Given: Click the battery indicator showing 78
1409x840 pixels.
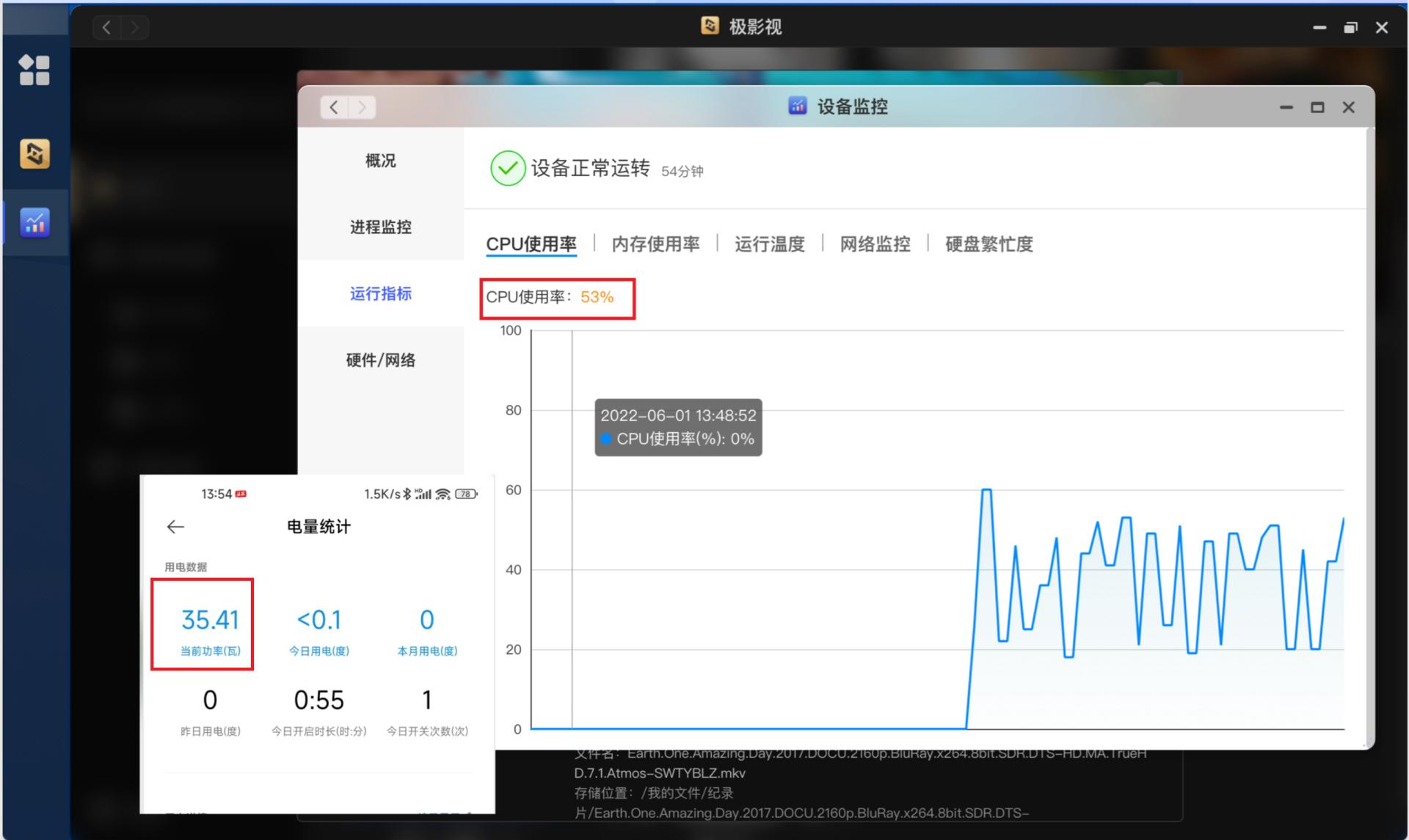Looking at the screenshot, I should (465, 494).
